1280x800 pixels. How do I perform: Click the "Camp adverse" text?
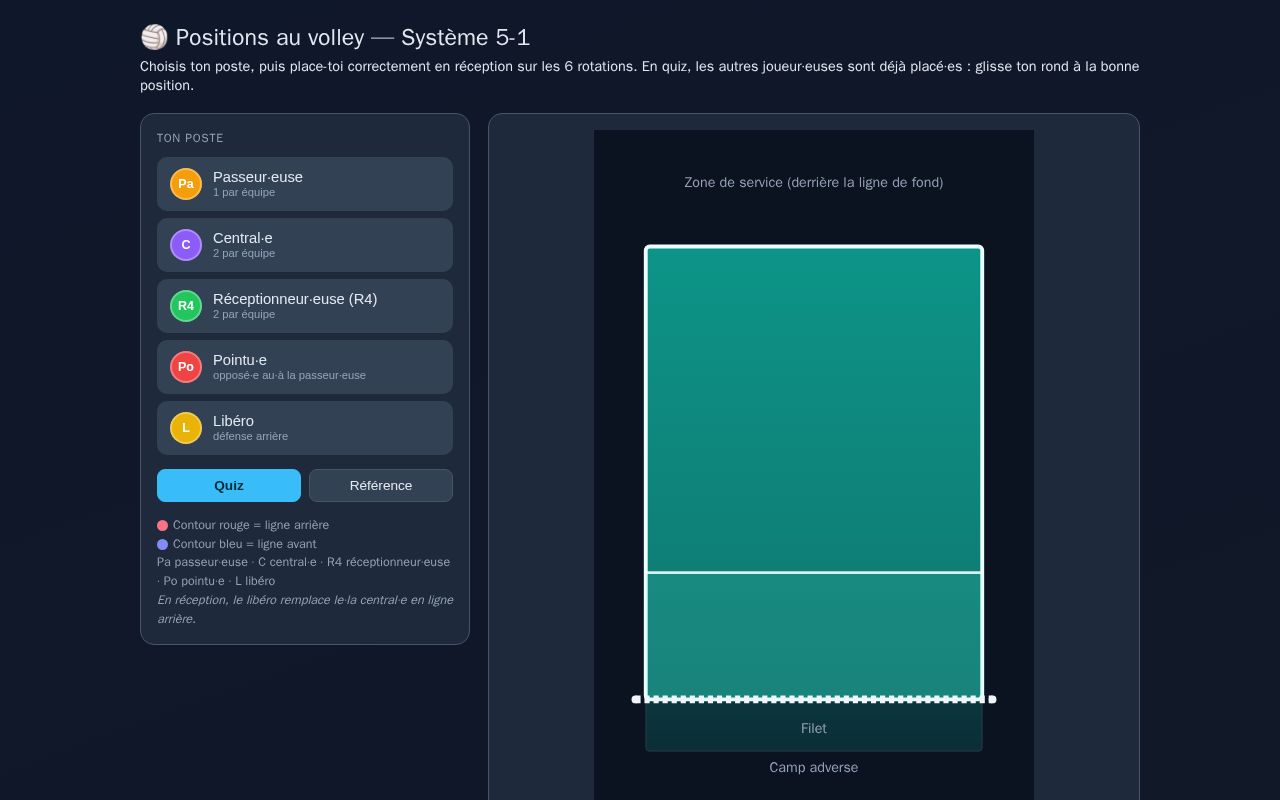(x=814, y=767)
